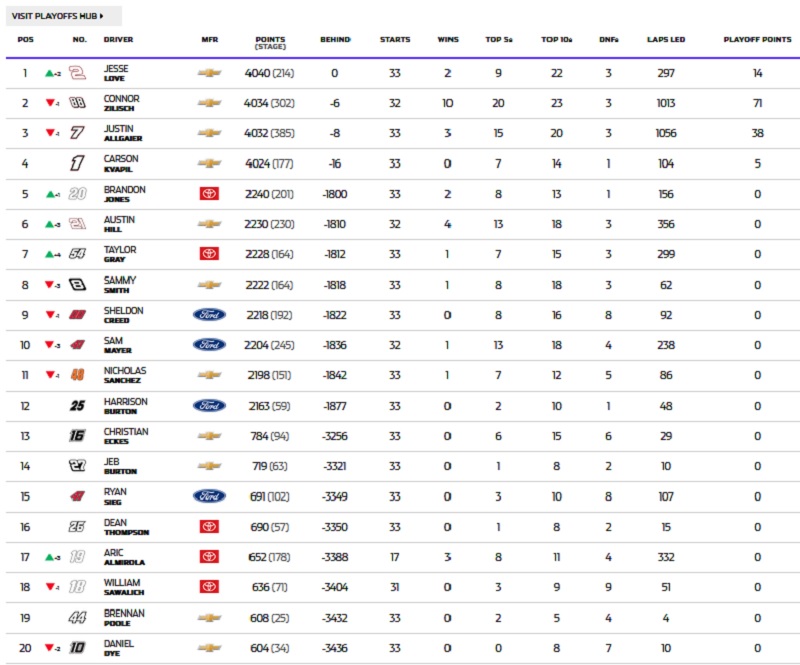Select the points value 2204 (245)
800x665 pixels.
click(269, 345)
